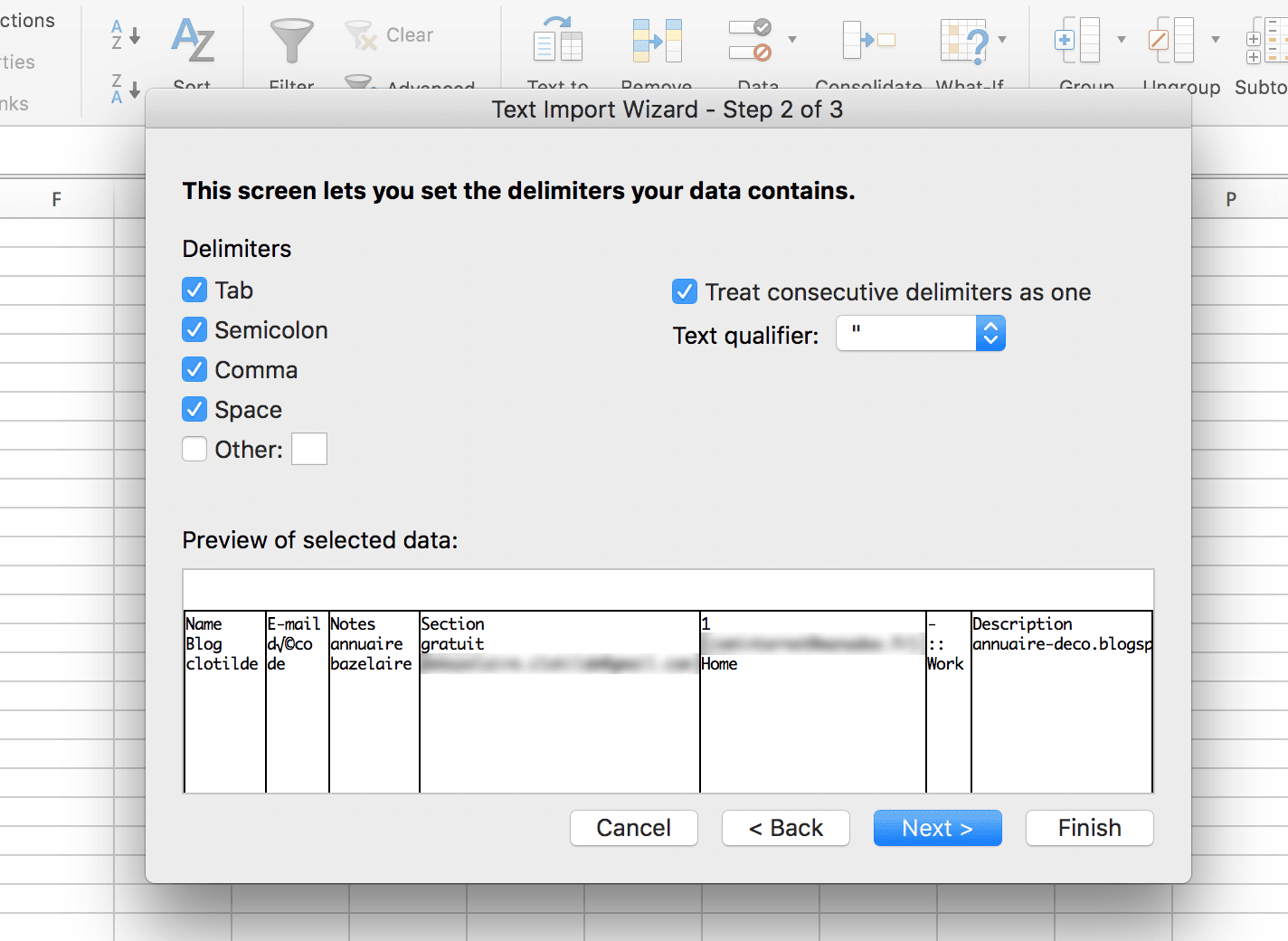Click the Next button in wizard
The image size is (1288, 941).
tap(937, 828)
